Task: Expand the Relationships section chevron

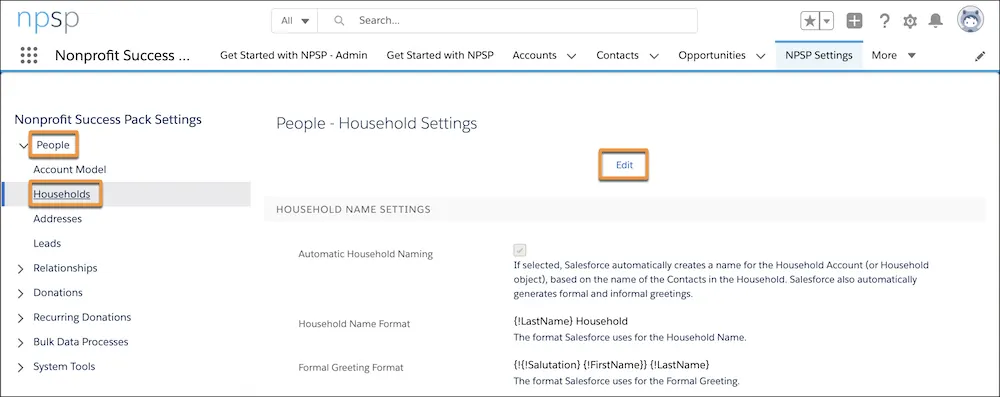Action: click(x=21, y=269)
